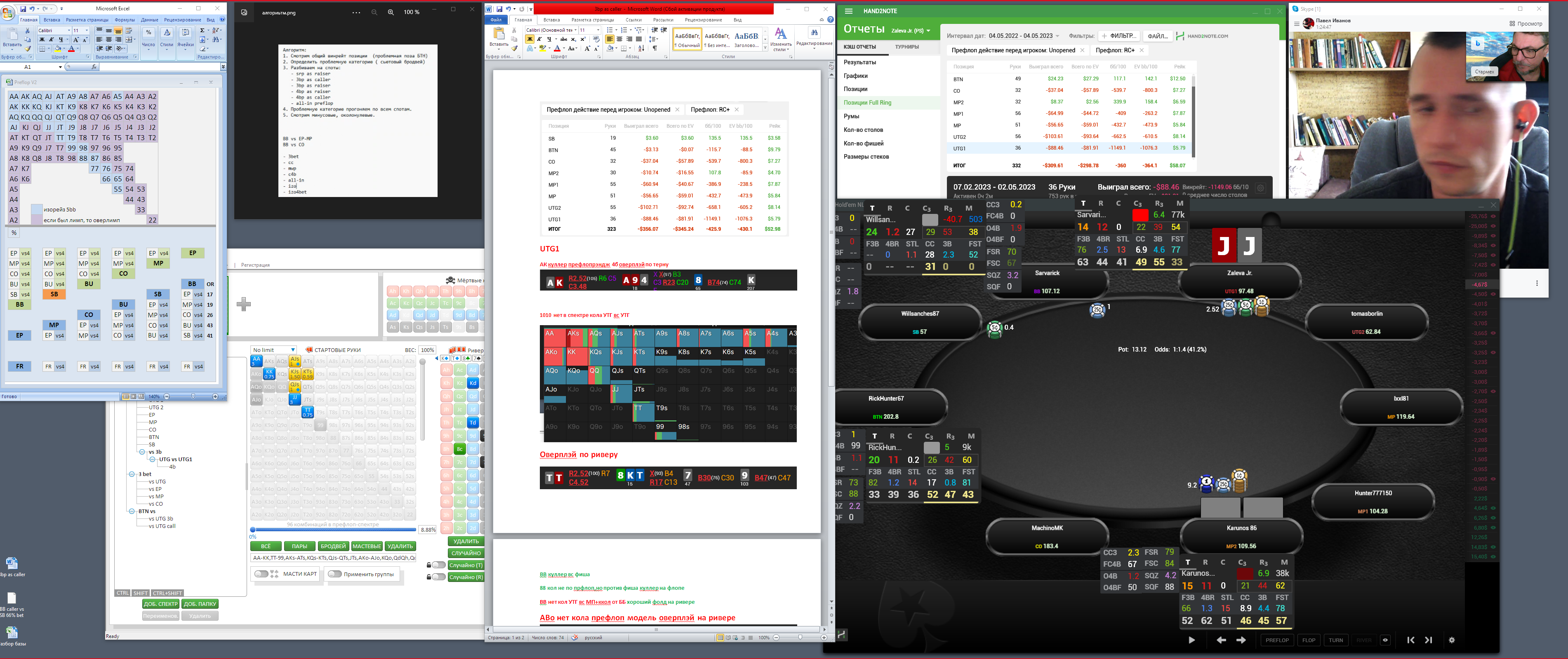Step back with the replayer's previous arrow
The height and width of the screenshot is (659, 1568).
(1221, 640)
